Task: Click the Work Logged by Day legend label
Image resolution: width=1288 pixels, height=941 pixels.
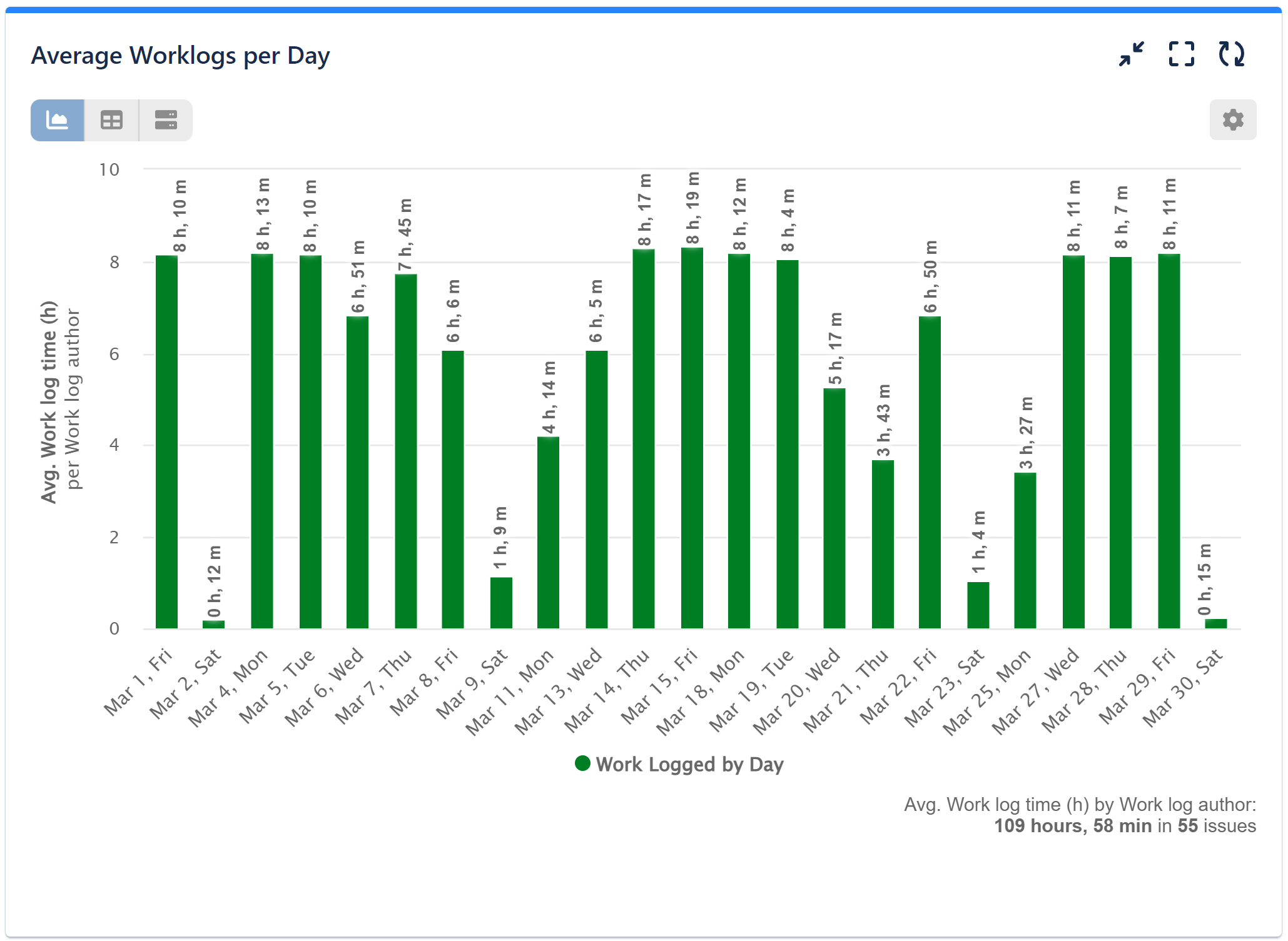Action: (x=689, y=763)
